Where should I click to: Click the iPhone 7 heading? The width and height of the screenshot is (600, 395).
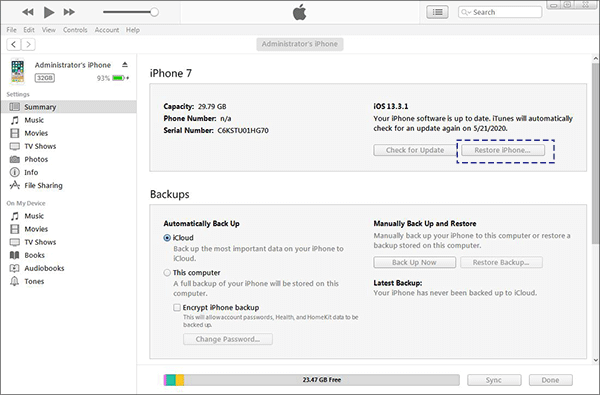click(171, 73)
